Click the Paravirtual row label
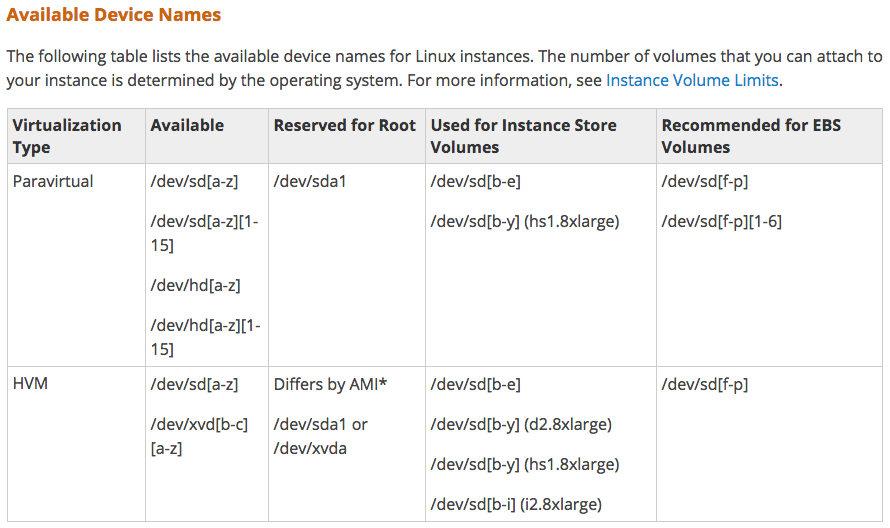Image resolution: width=890 pixels, height=528 pixels. coord(52,182)
